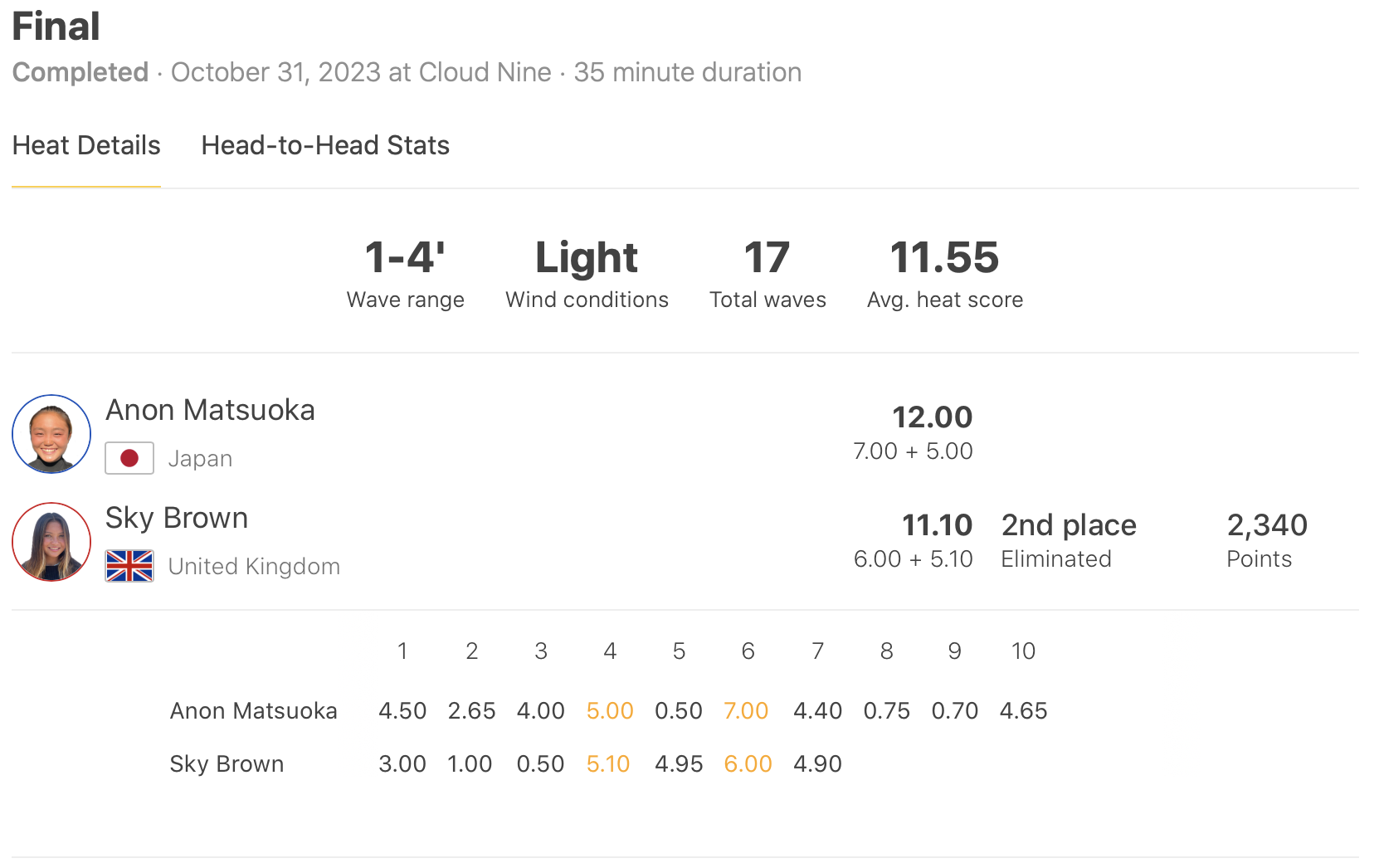Image resolution: width=1379 pixels, height=868 pixels.
Task: Click Sky Brown's 11.10 heat total
Action: [x=937, y=524]
